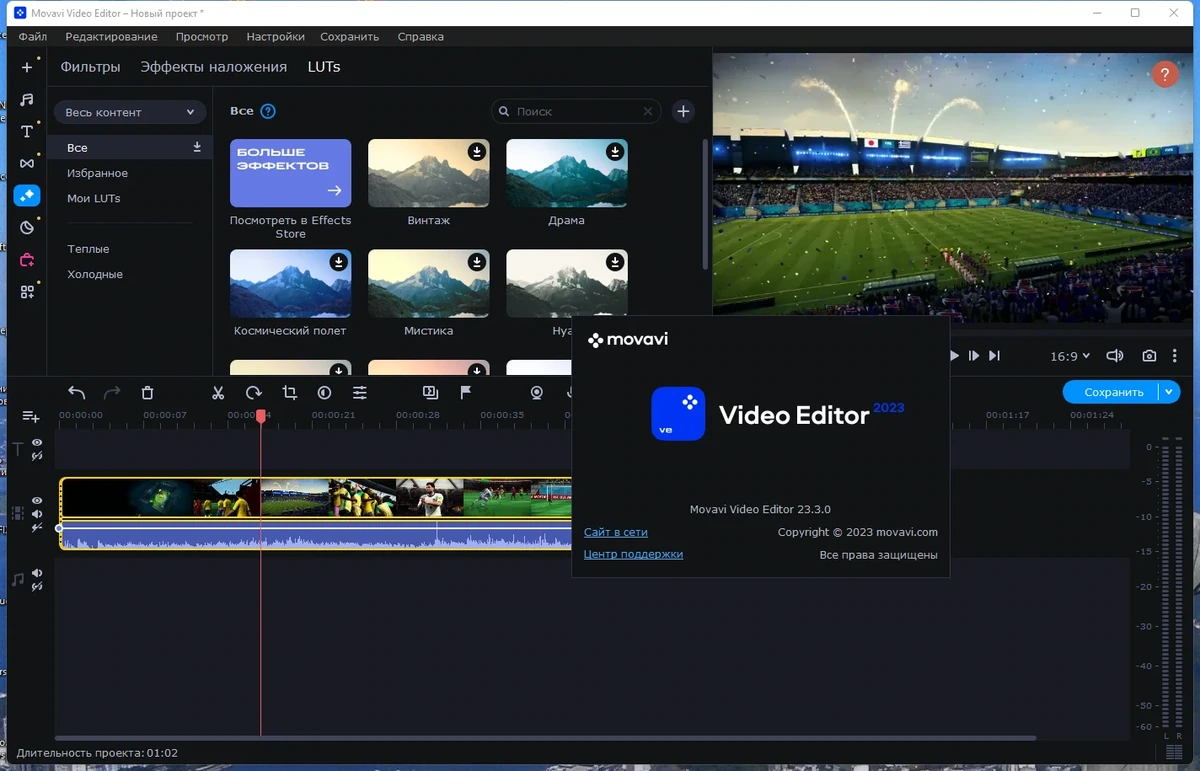Open the help question mark bubble
1200x771 pixels.
click(x=1164, y=74)
